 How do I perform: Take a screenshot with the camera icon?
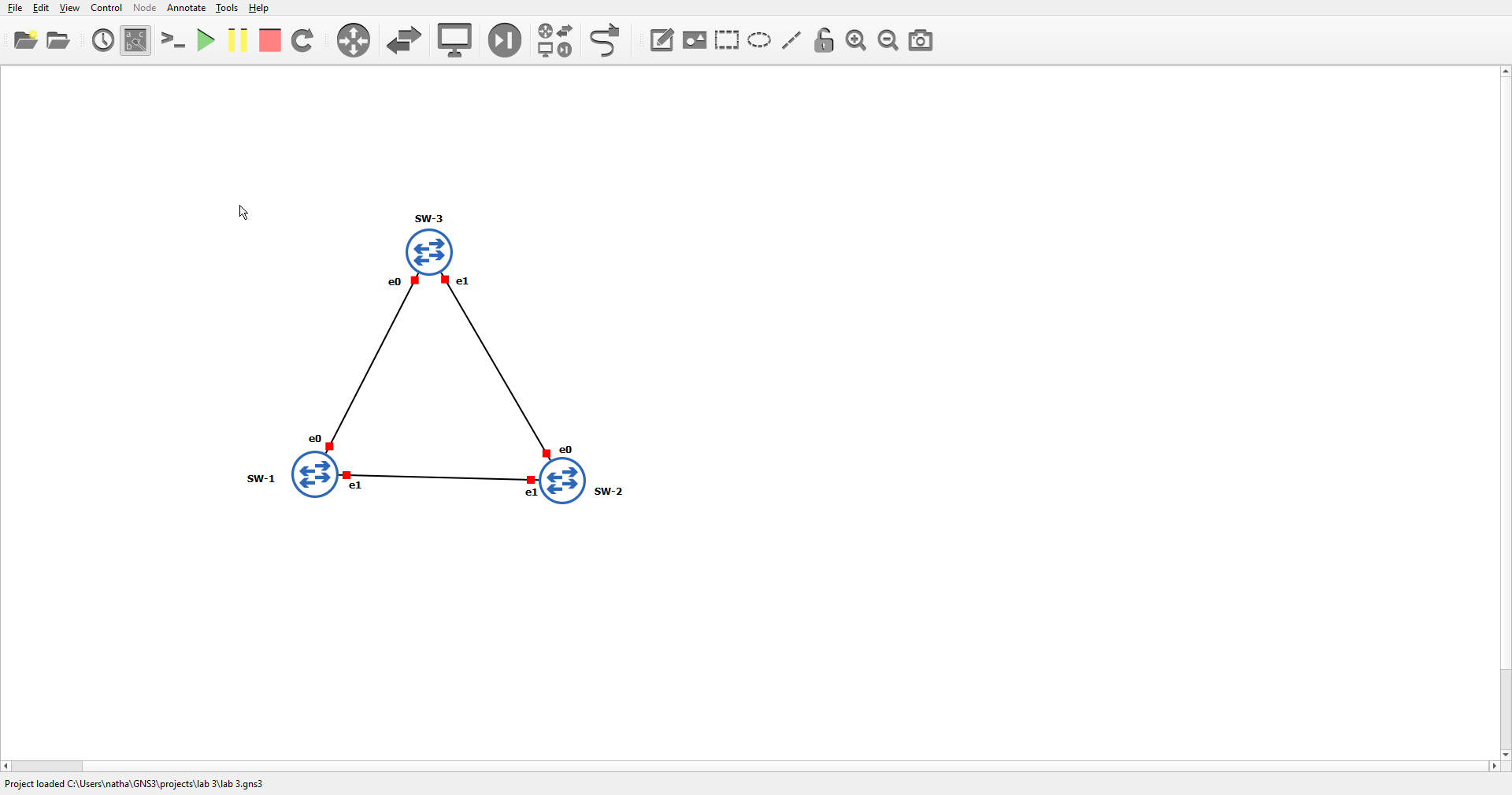point(921,40)
